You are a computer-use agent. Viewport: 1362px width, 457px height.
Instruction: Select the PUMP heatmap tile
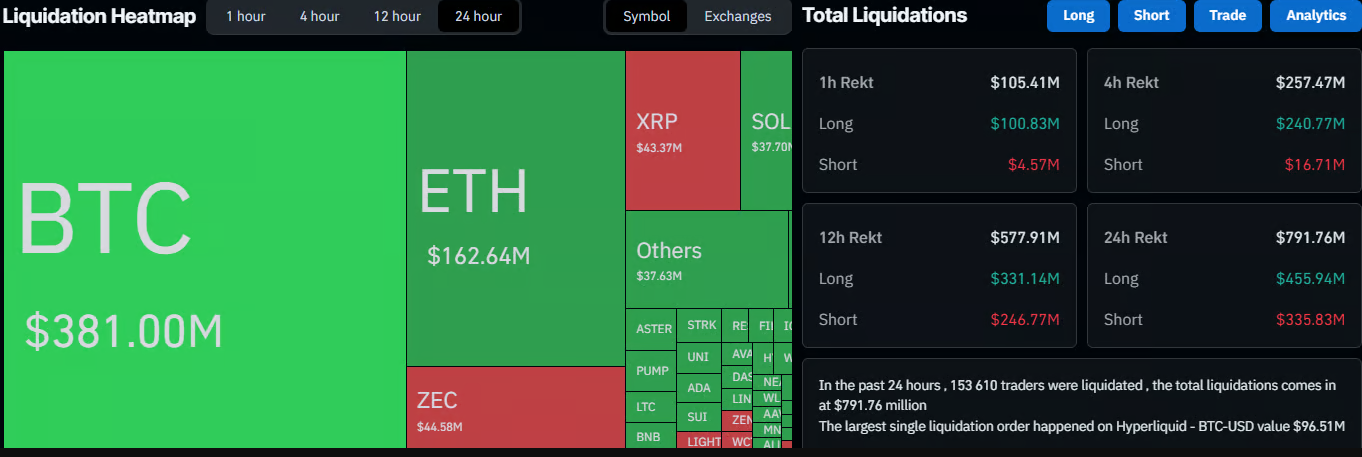click(x=651, y=371)
